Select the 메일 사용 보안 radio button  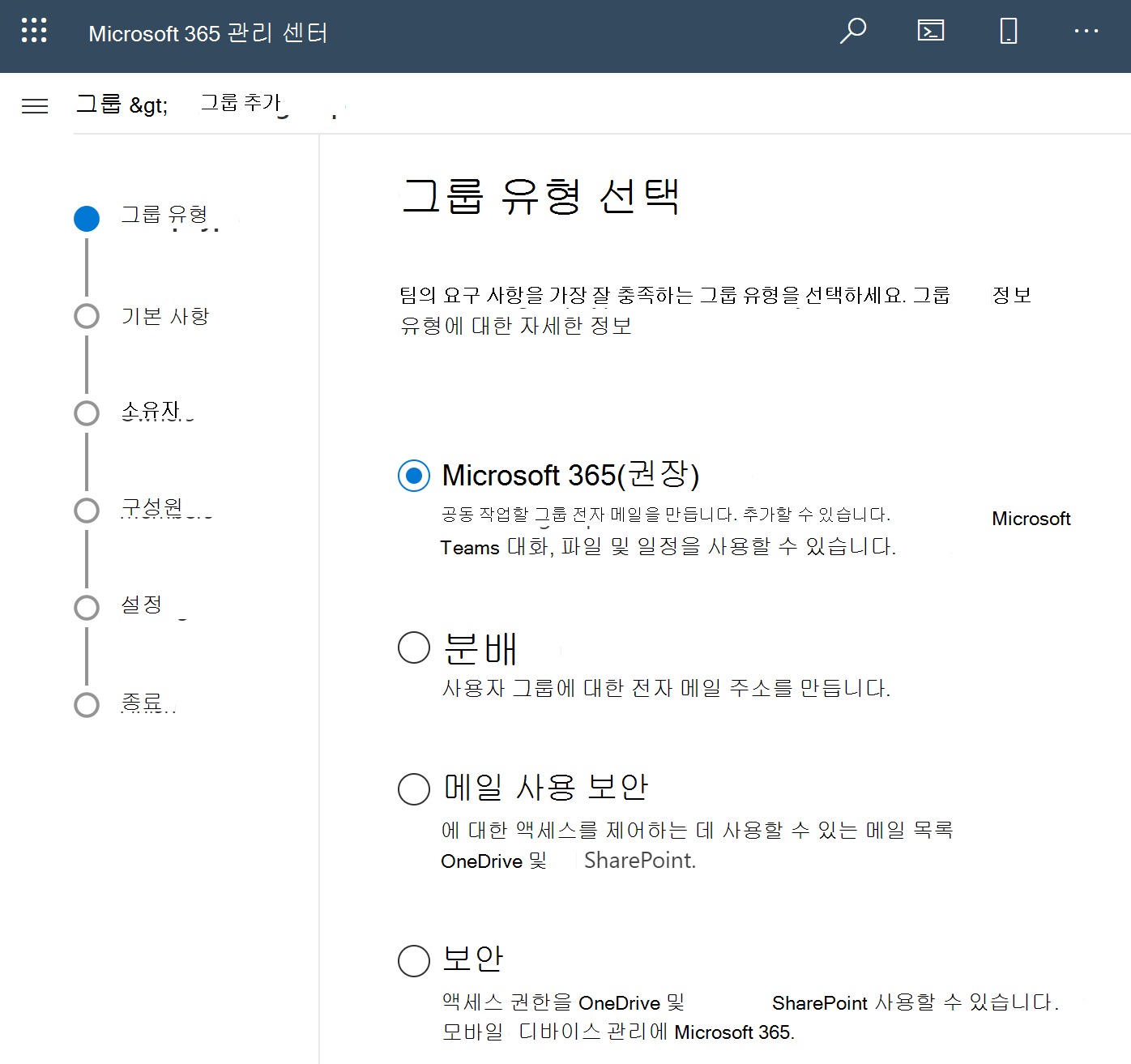coord(414,788)
